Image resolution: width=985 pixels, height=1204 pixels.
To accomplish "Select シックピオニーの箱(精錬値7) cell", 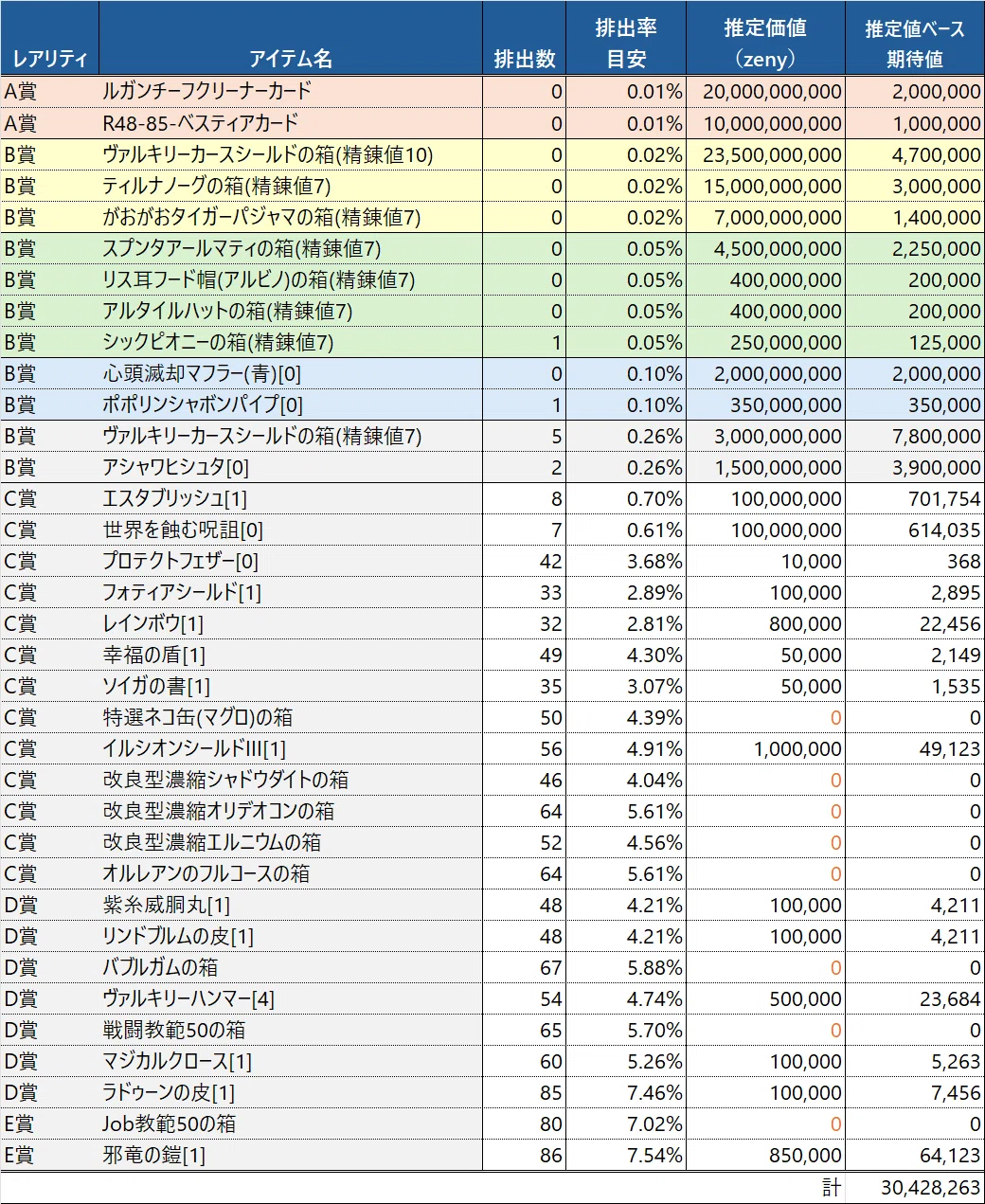I will click(x=291, y=342).
